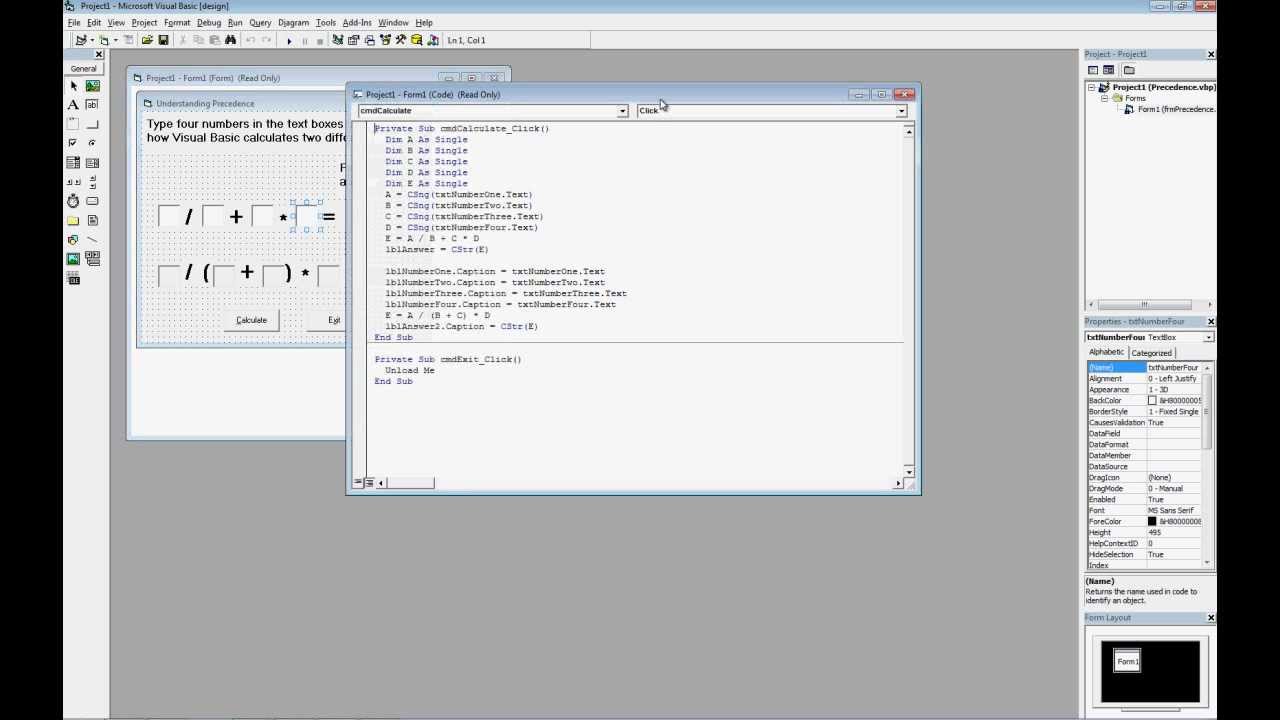The height and width of the screenshot is (720, 1280).
Task: Switch to the Alphabetic properties tab
Action: [1106, 352]
